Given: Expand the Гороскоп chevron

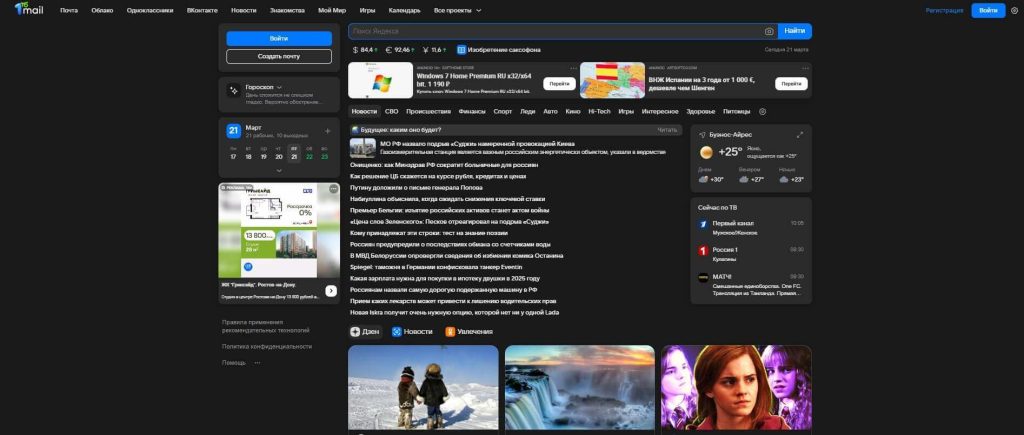Looking at the screenshot, I should [280, 87].
